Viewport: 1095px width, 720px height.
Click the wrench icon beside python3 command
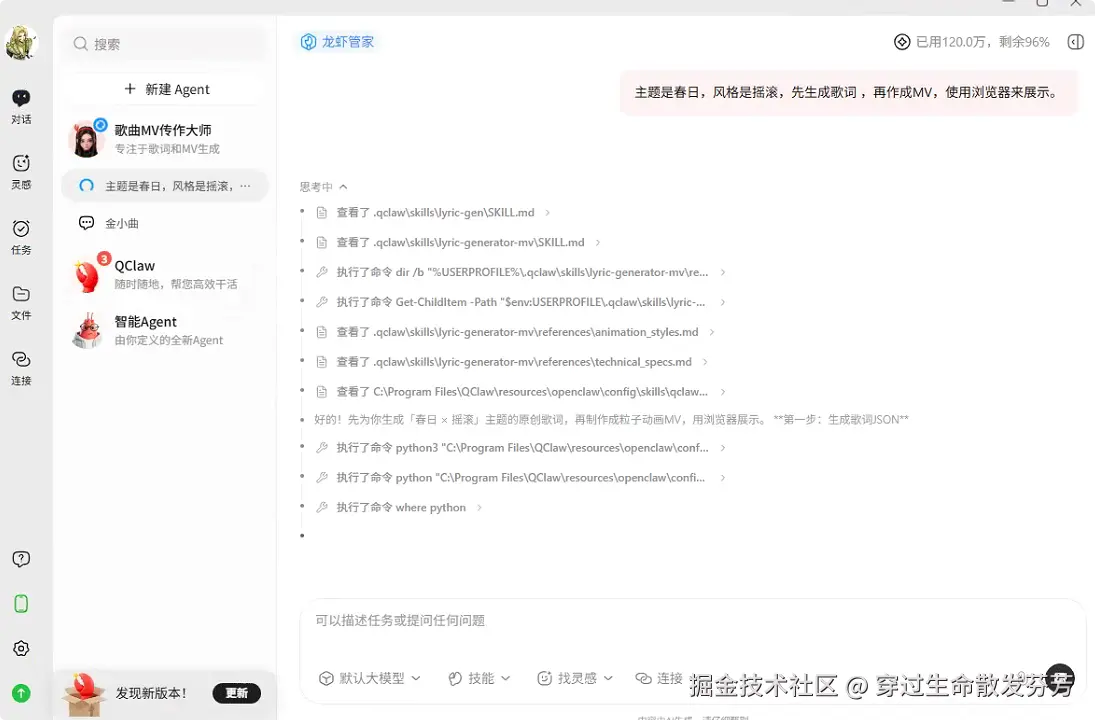click(x=322, y=448)
